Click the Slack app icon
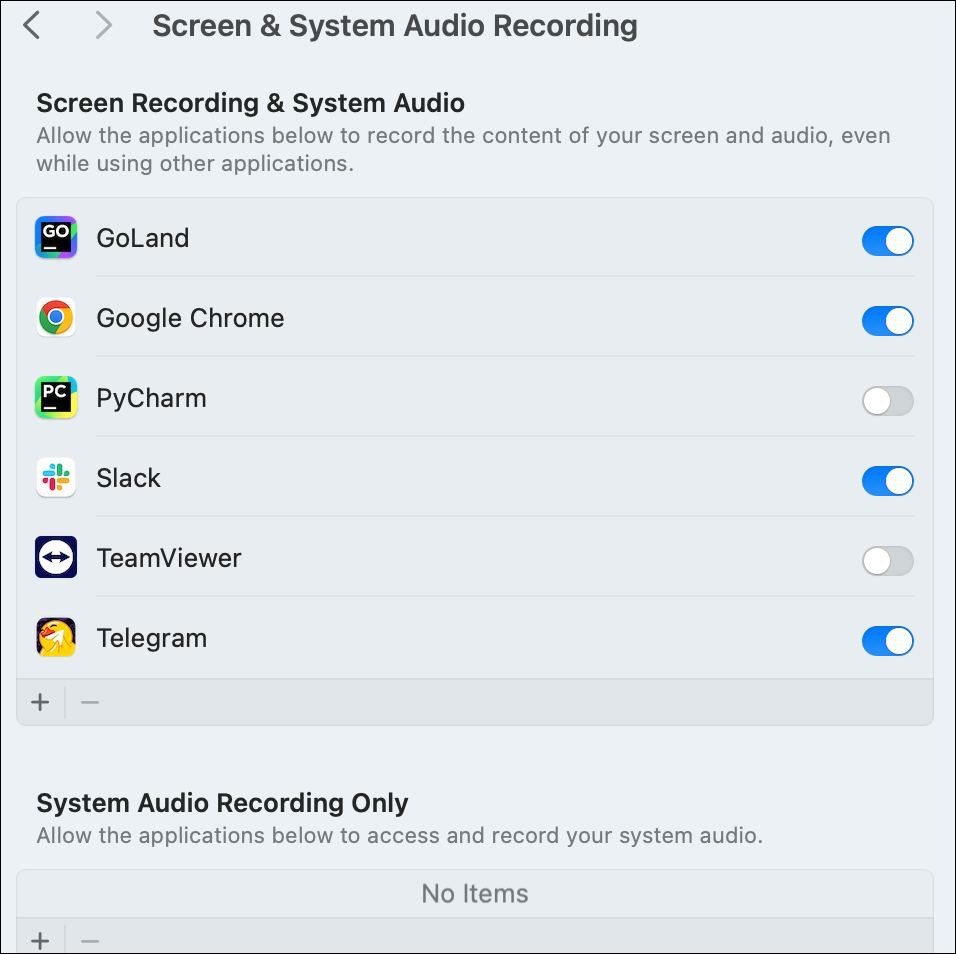Image resolution: width=956 pixels, height=954 pixels. click(55, 478)
